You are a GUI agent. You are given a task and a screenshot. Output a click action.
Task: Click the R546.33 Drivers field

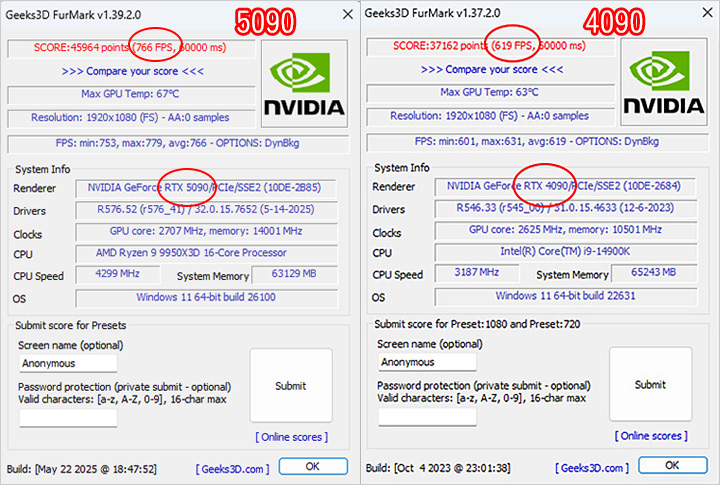(x=566, y=208)
